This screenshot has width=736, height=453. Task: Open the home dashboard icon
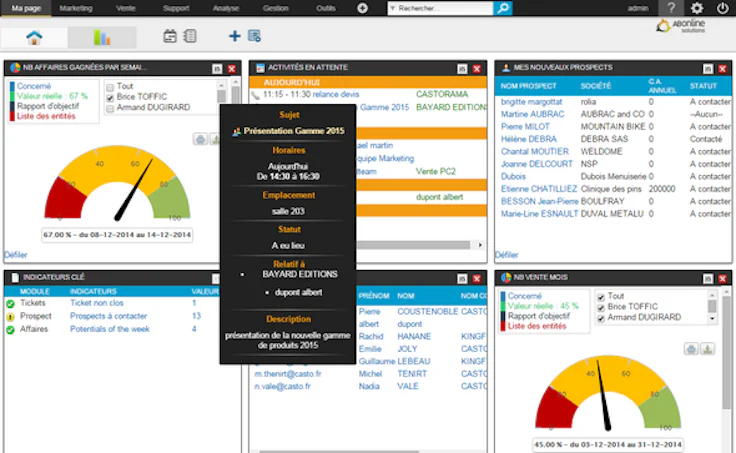tap(34, 37)
